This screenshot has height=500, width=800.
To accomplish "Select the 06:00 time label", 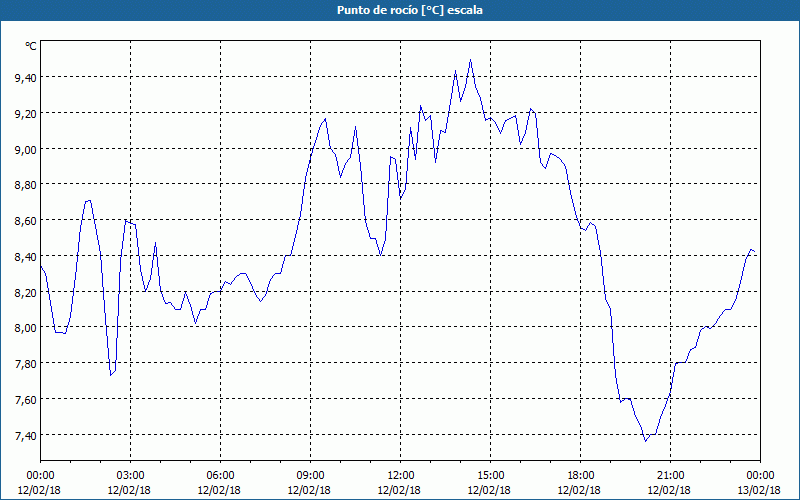I will pyautogui.click(x=220, y=476).
